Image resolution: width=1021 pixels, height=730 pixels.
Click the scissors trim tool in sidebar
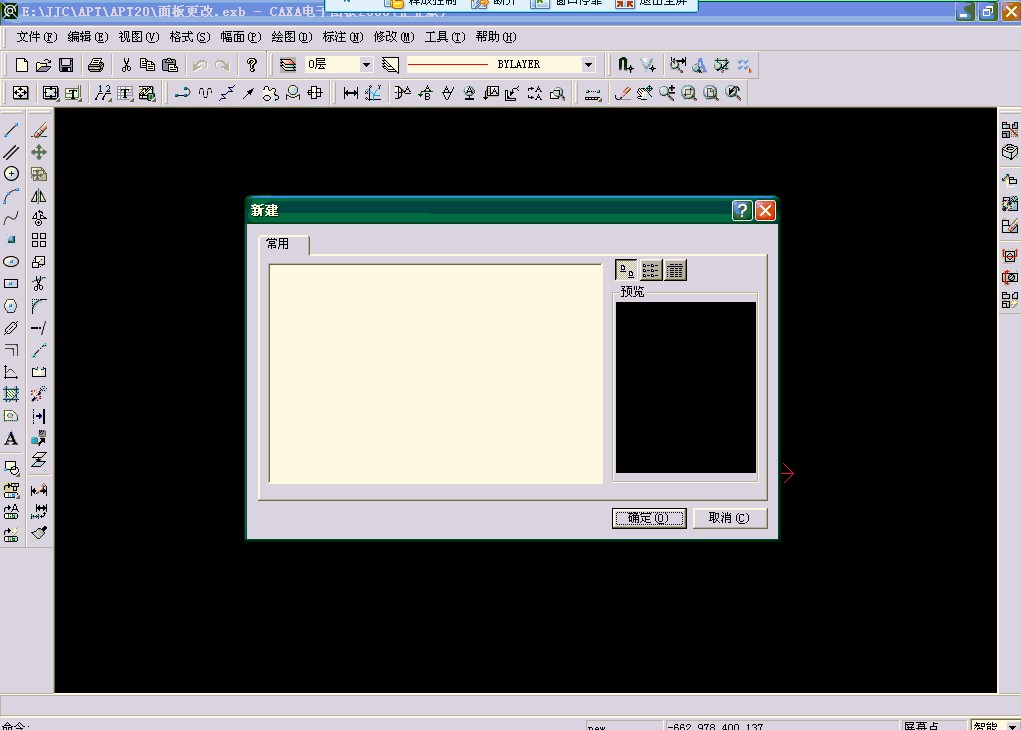pyautogui.click(x=39, y=284)
